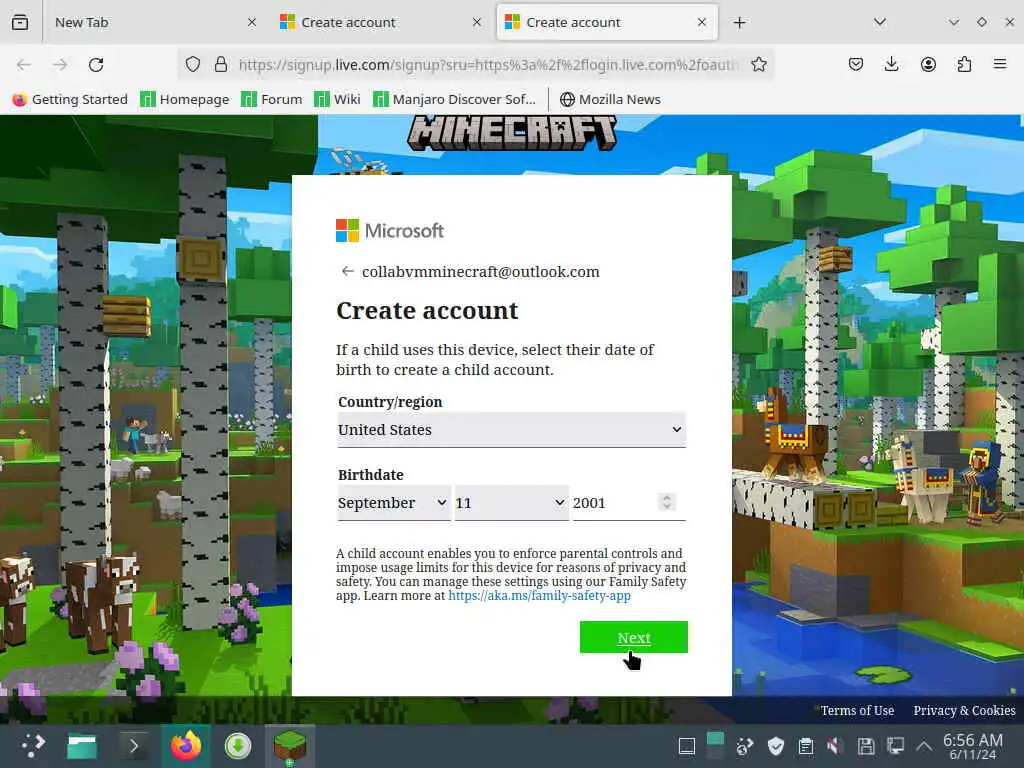Open the display/network tray icon

point(895,746)
